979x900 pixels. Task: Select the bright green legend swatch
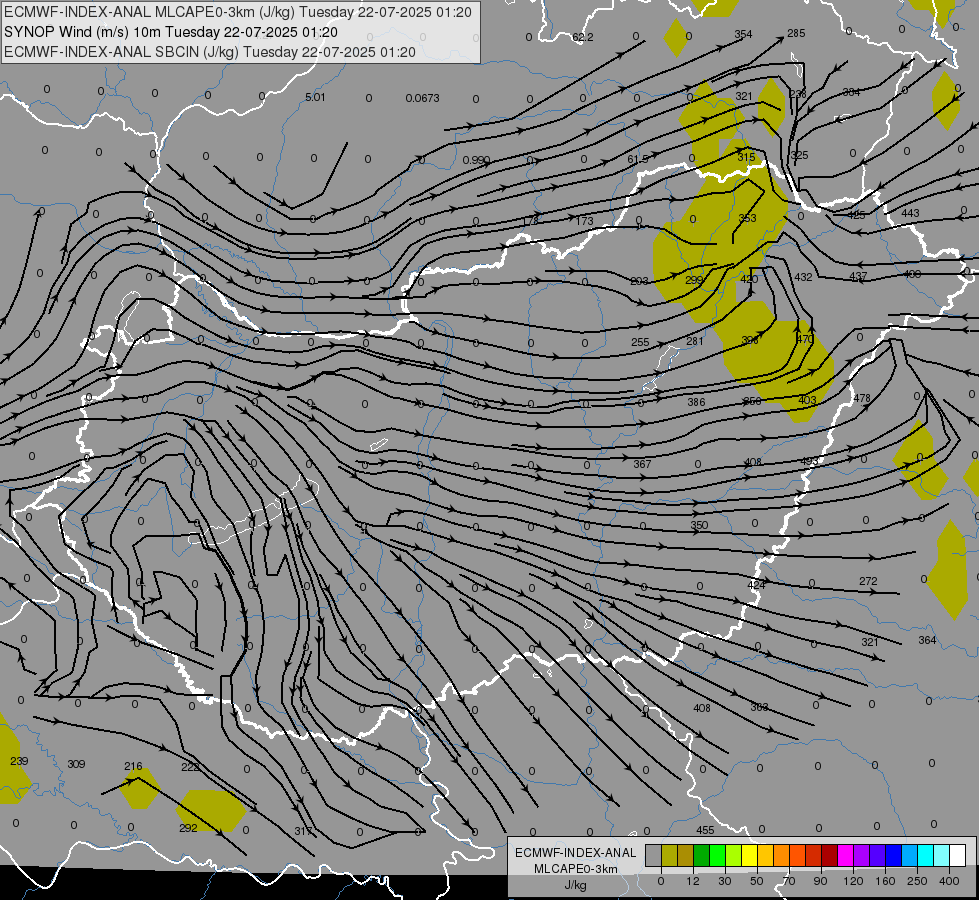pos(717,855)
